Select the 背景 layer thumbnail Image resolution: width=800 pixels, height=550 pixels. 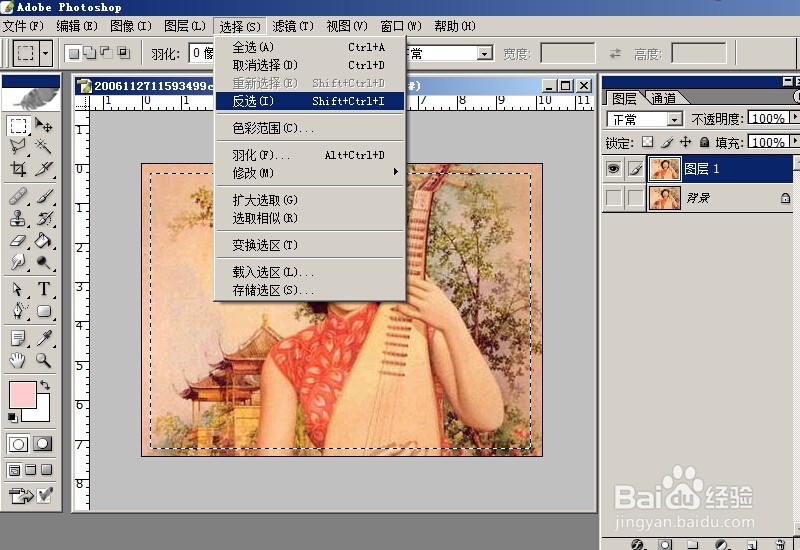[665, 198]
